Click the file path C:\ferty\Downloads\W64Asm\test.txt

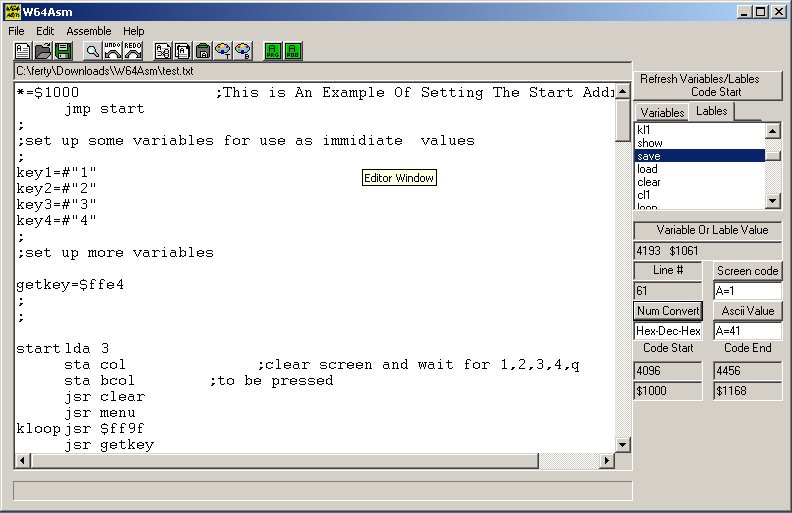pyautogui.click(x=105, y=71)
